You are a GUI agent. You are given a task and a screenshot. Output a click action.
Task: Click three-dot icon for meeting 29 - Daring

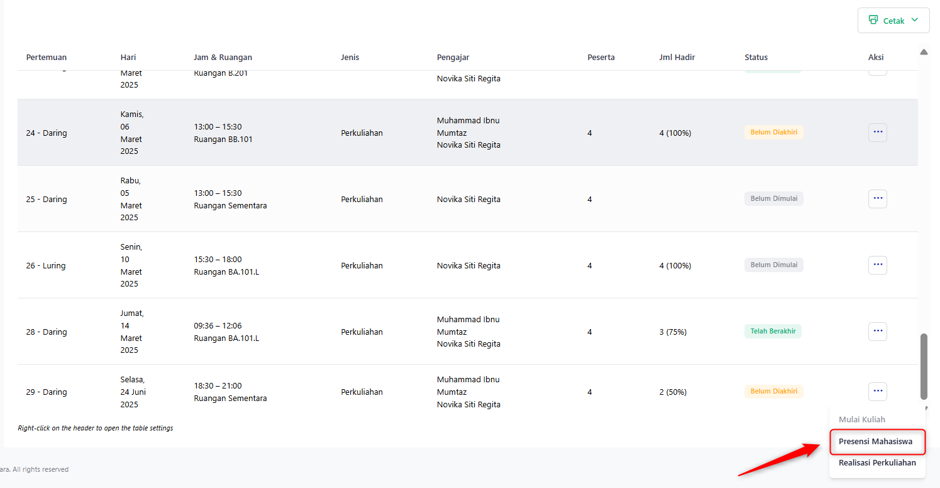tap(877, 391)
